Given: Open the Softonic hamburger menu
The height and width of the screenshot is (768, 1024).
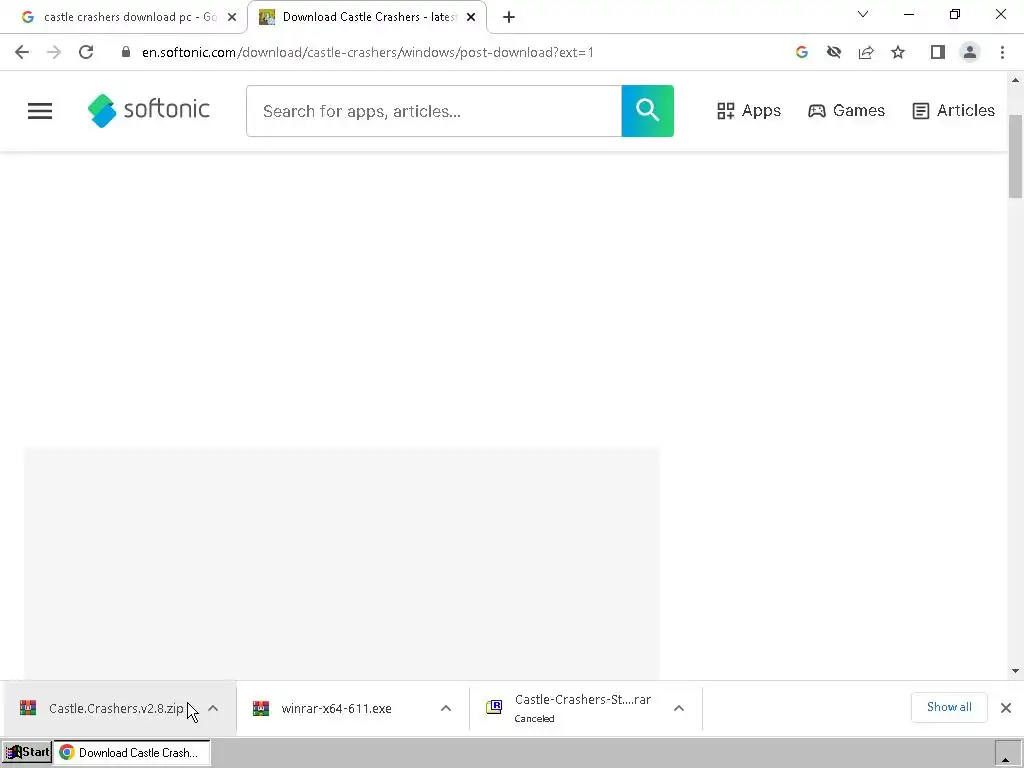Looking at the screenshot, I should 40,111.
